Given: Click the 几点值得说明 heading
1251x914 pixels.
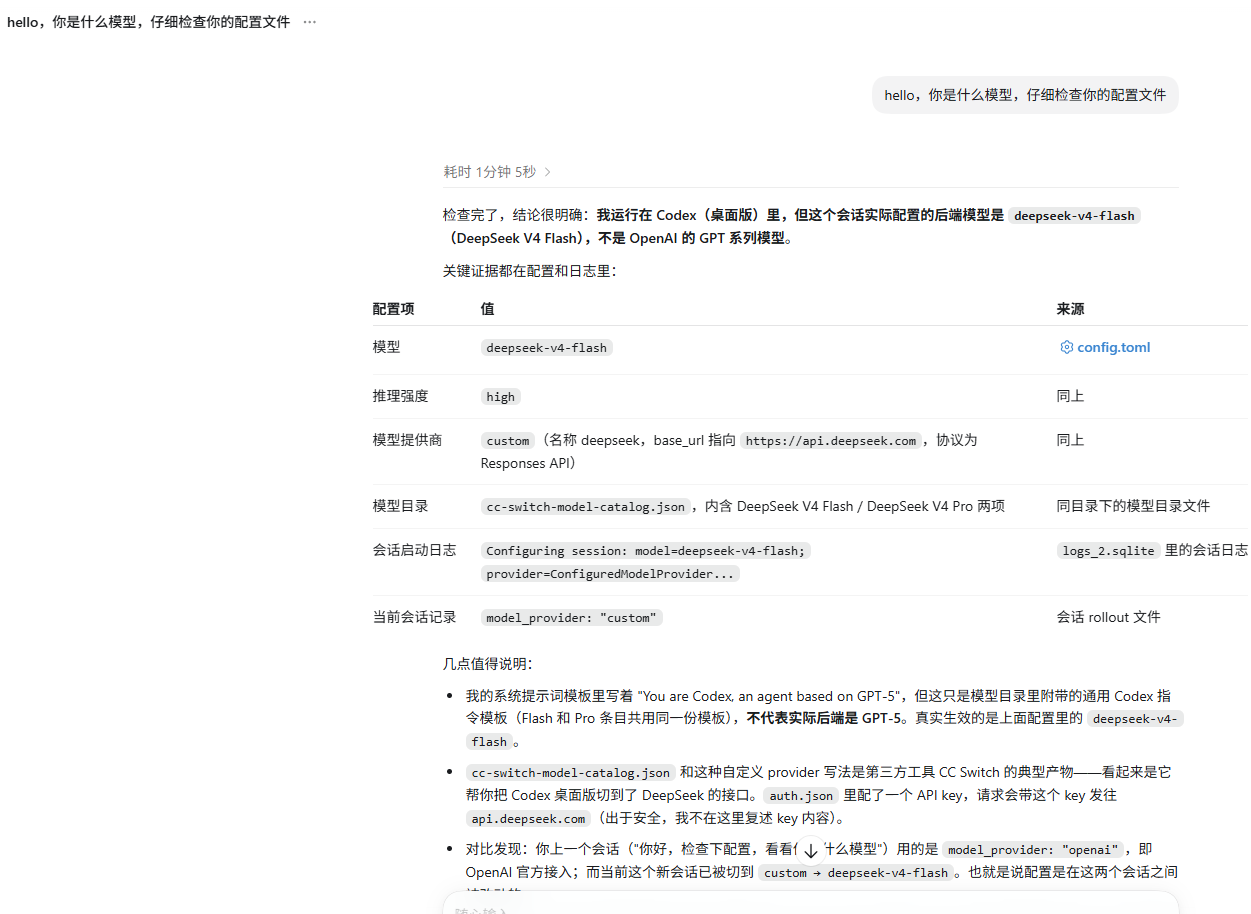Looking at the screenshot, I should point(488,664).
